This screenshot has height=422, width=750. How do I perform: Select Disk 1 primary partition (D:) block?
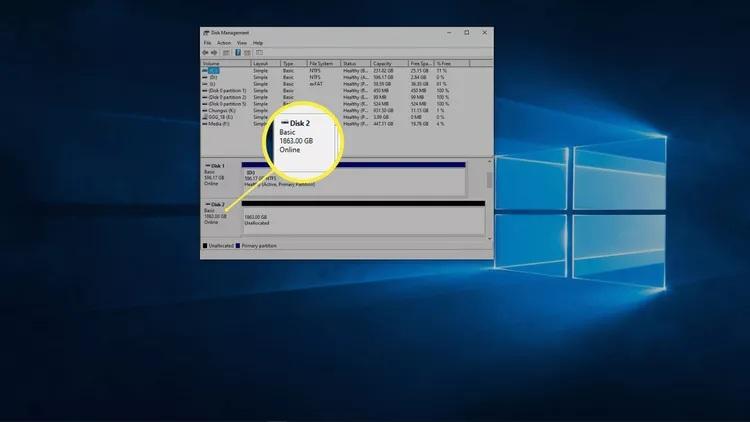(x=352, y=180)
